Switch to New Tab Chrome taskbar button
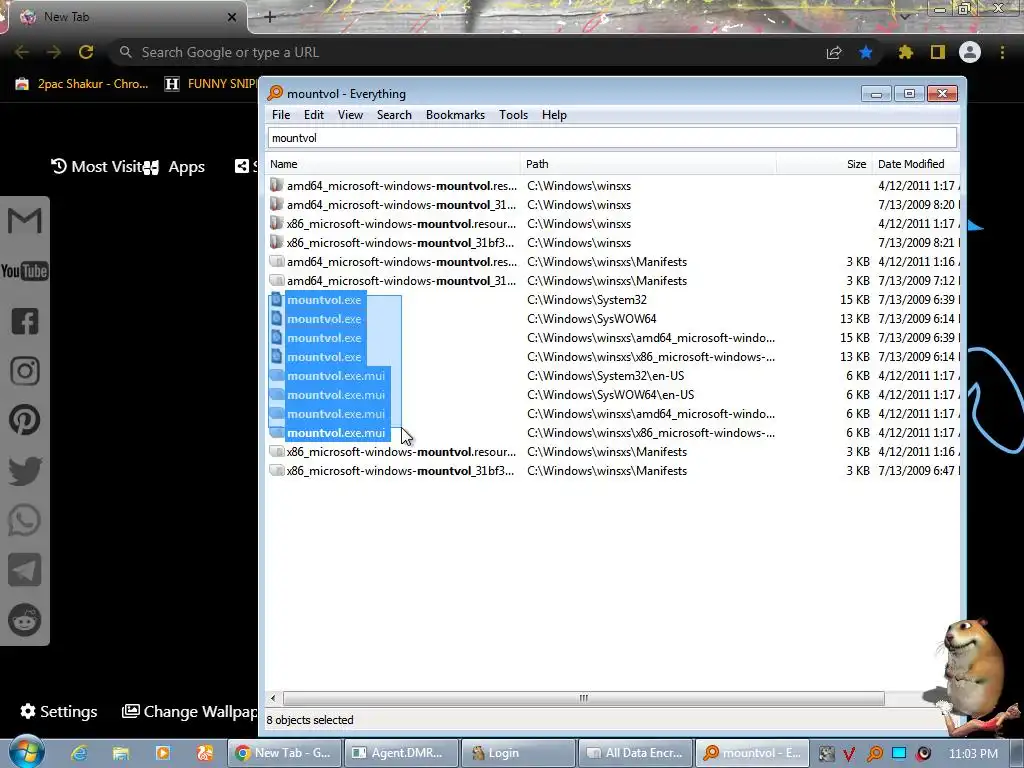This screenshot has width=1024, height=768. point(283,753)
